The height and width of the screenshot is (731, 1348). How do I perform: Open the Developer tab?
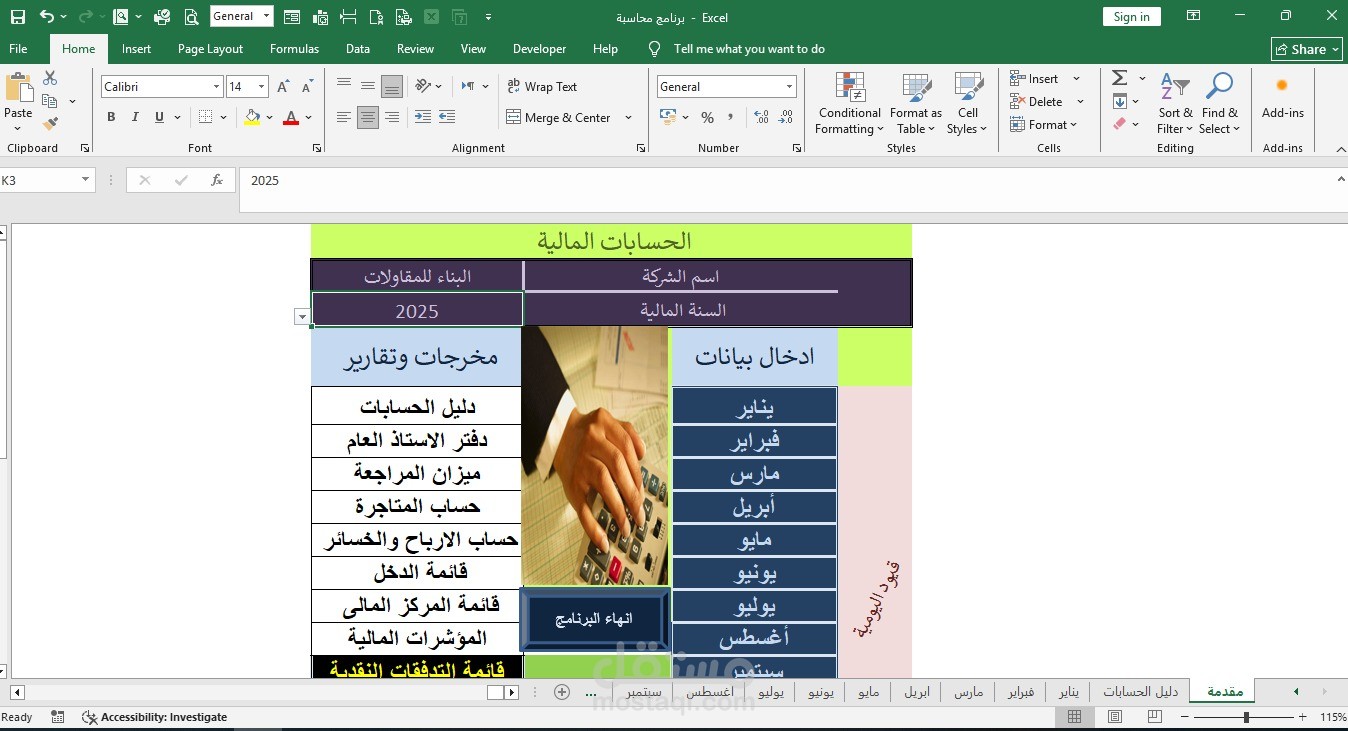tap(540, 49)
